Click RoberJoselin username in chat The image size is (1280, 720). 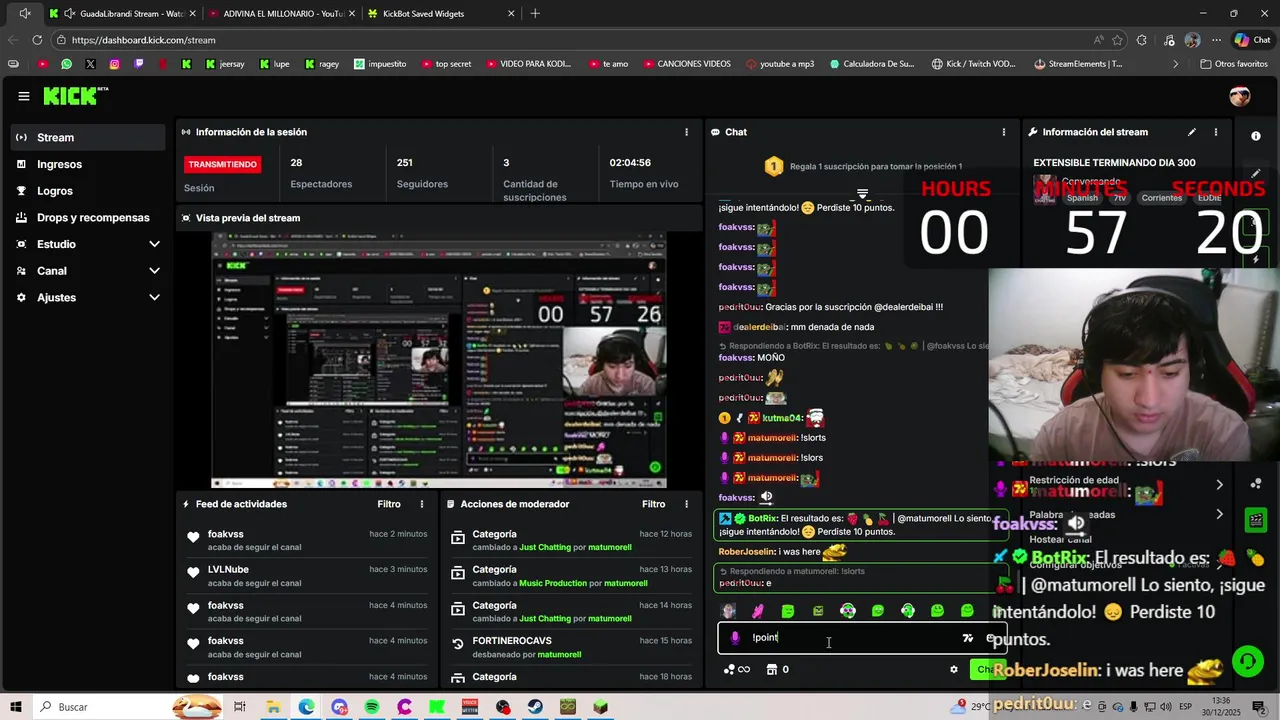tap(747, 552)
